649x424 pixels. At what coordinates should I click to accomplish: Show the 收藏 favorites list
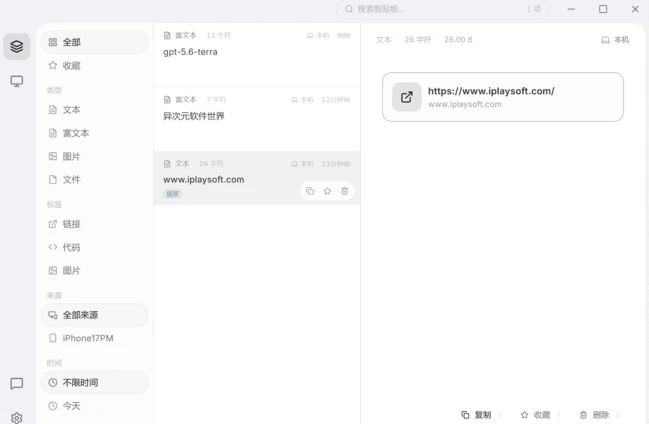[x=94, y=65]
